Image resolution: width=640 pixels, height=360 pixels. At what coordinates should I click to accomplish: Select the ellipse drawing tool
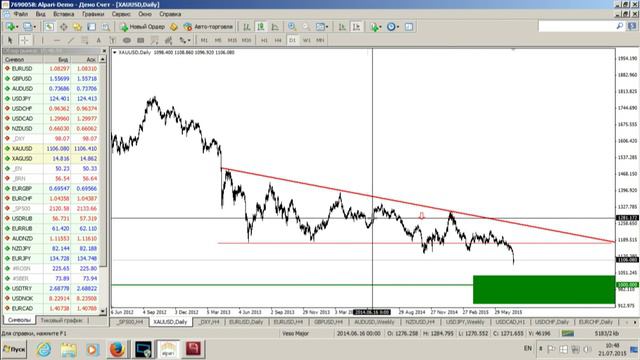(127, 40)
